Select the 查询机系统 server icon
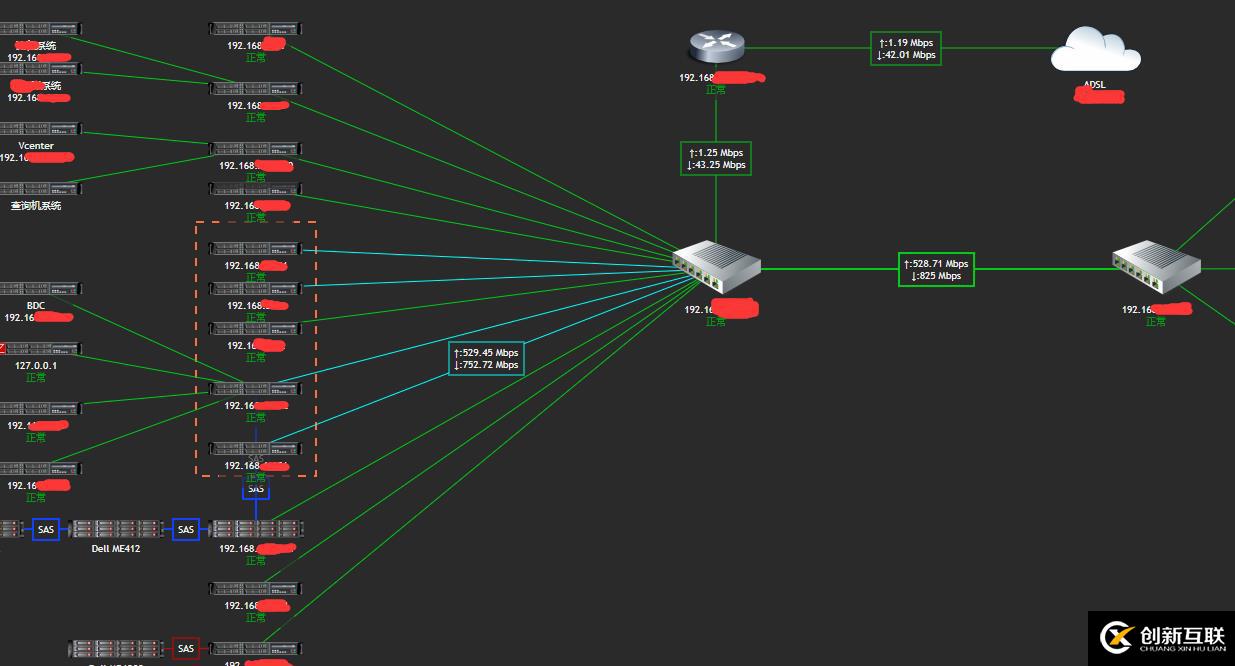This screenshot has height=666, width=1235. [40, 189]
